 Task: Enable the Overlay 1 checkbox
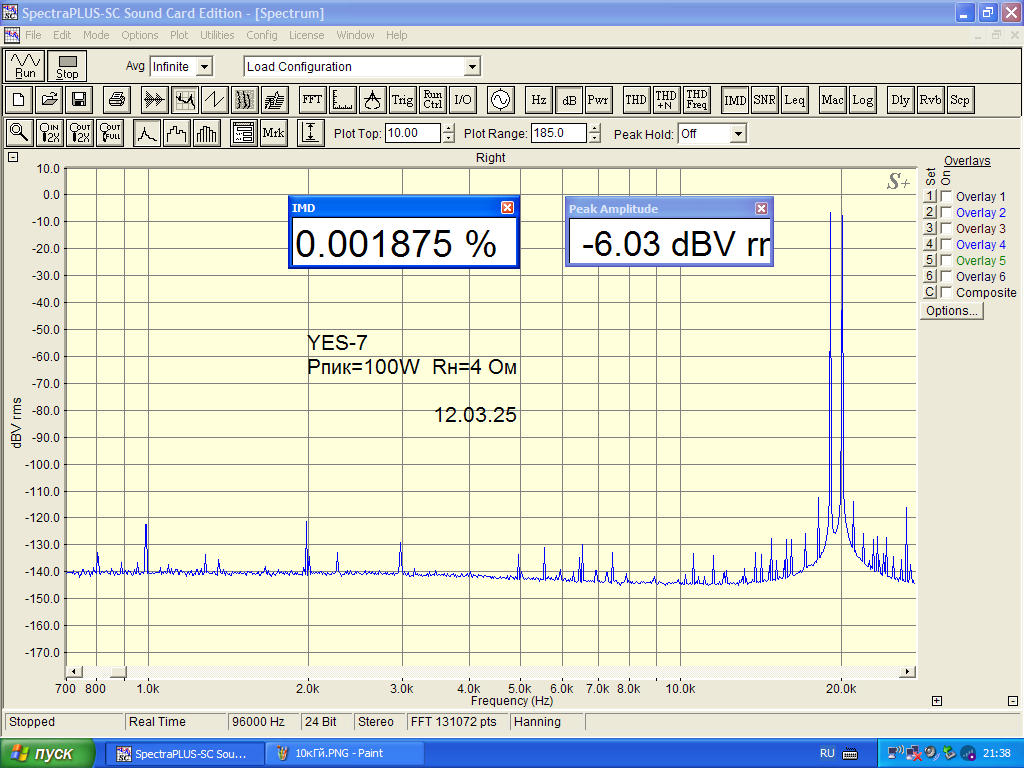pyautogui.click(x=946, y=197)
